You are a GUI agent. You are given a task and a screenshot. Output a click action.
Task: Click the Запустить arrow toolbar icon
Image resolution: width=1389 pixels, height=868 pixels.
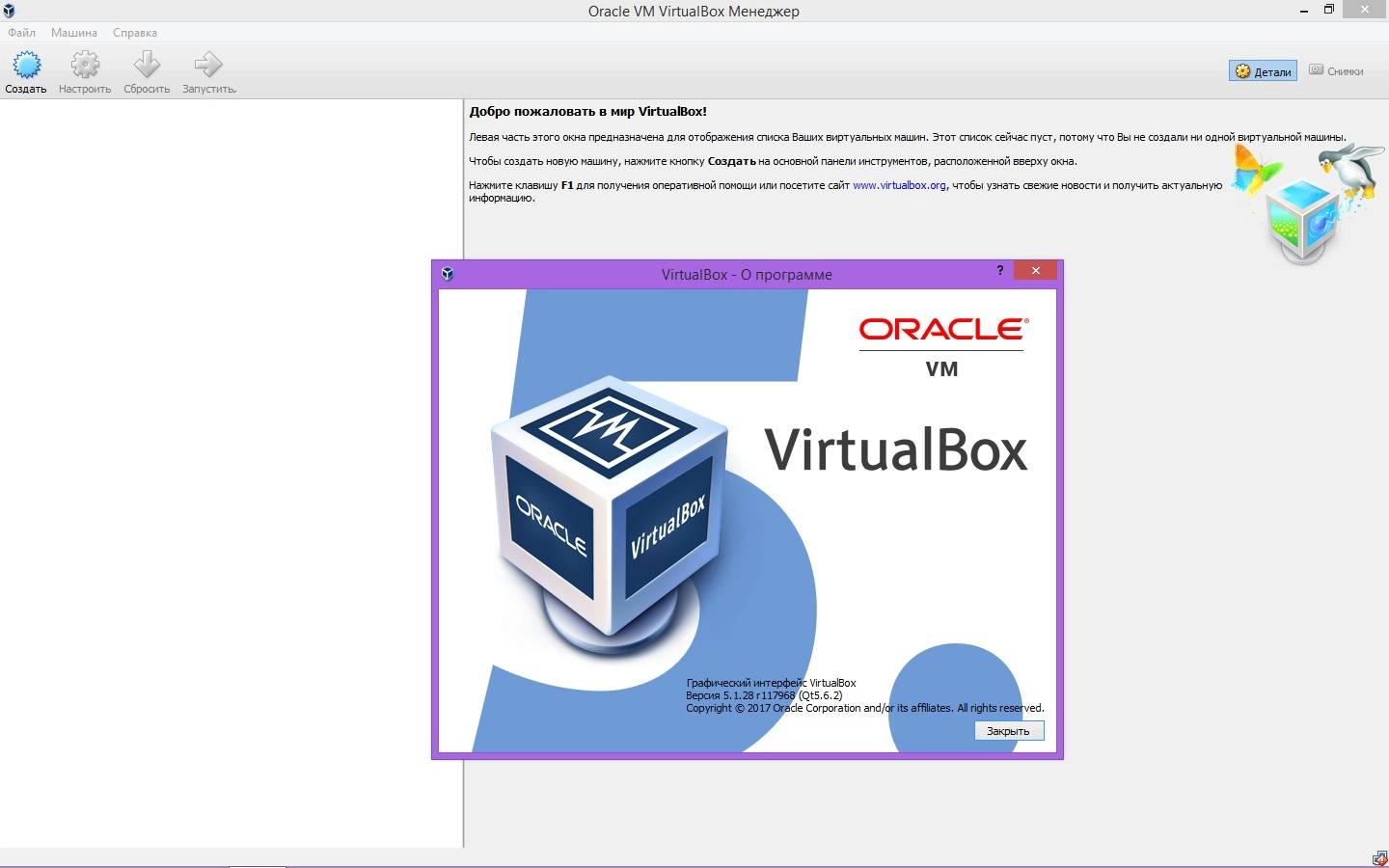click(x=208, y=72)
